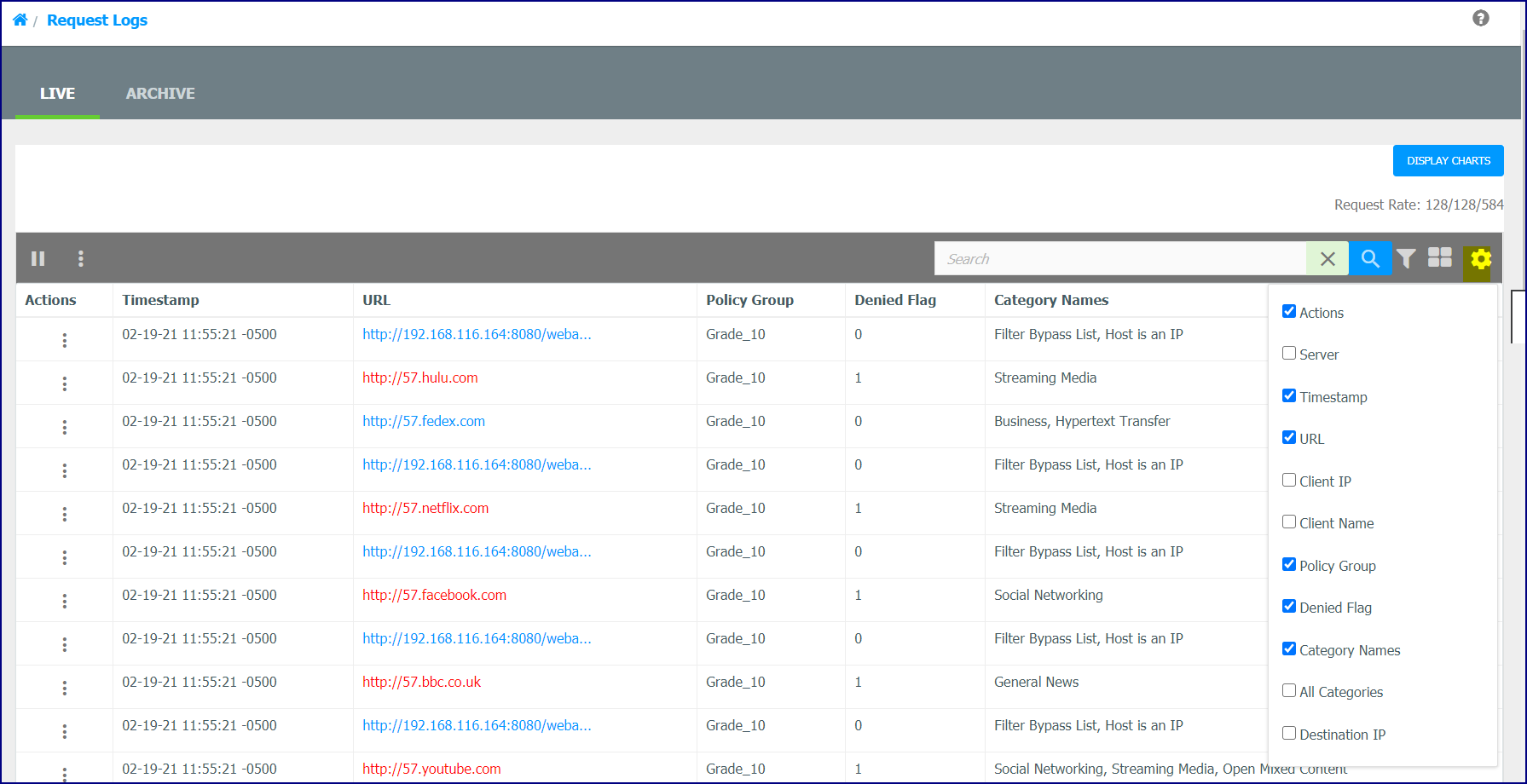Open actions menu for 57.netflix.com row

coord(64,514)
